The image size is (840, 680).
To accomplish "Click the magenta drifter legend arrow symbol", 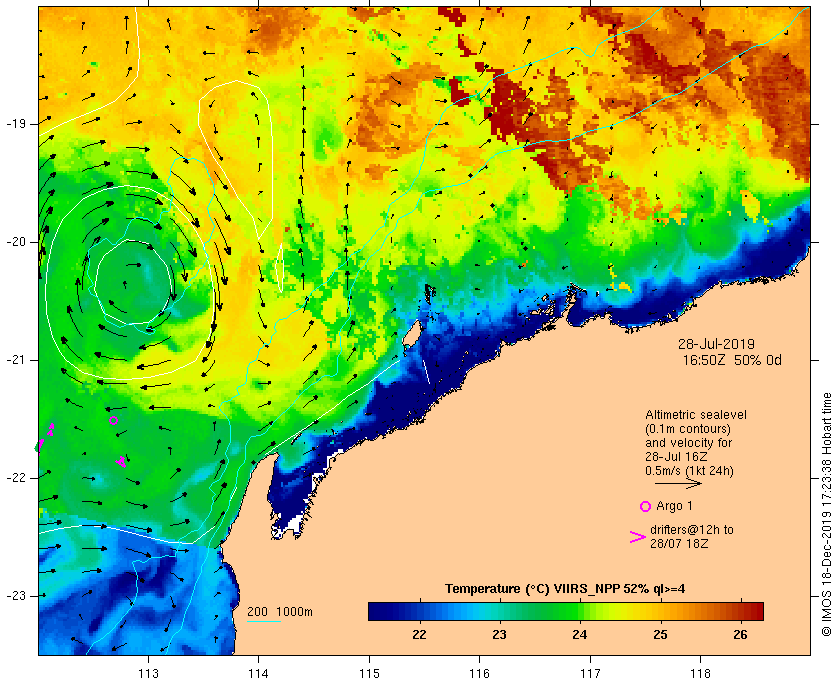I will point(638,537).
